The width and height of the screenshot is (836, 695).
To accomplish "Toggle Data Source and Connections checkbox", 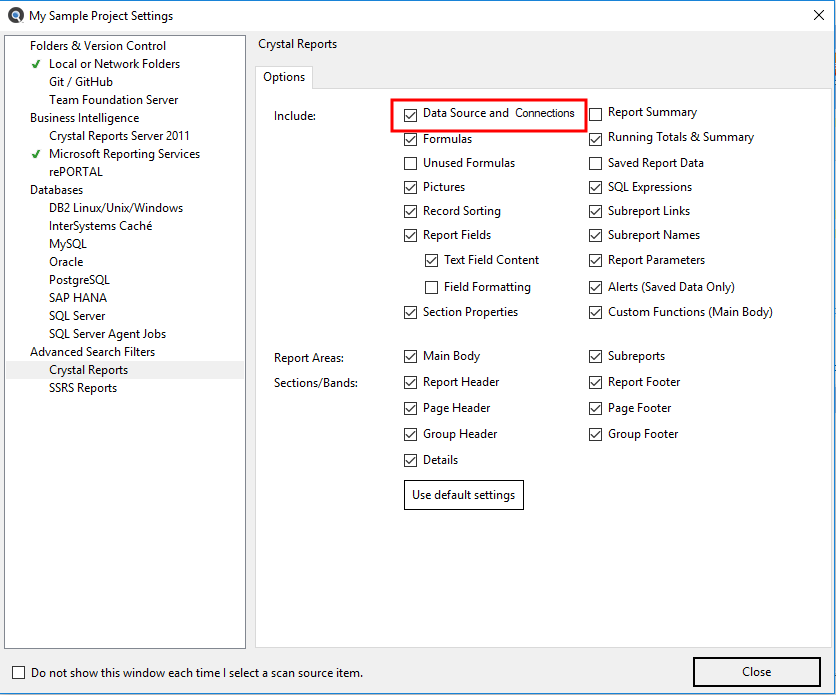I will (x=410, y=115).
